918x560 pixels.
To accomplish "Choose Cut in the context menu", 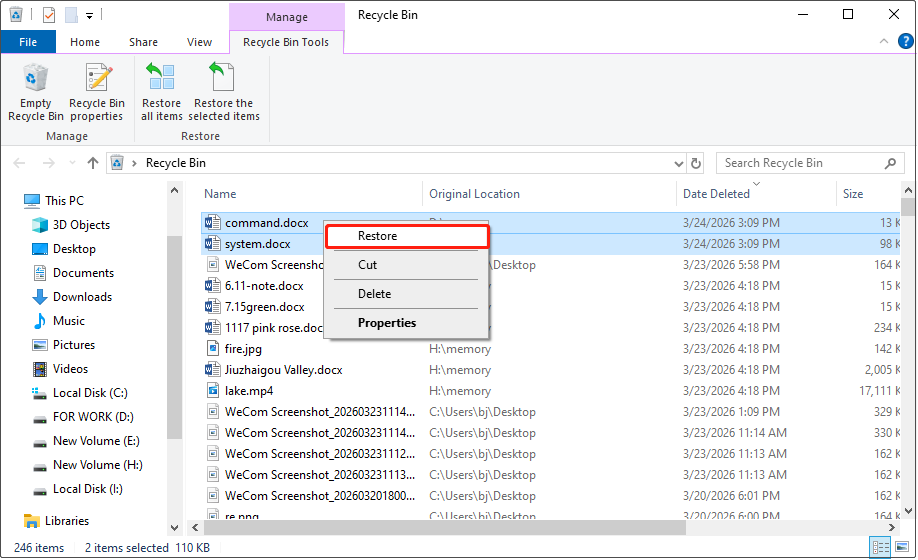I will (x=406, y=265).
